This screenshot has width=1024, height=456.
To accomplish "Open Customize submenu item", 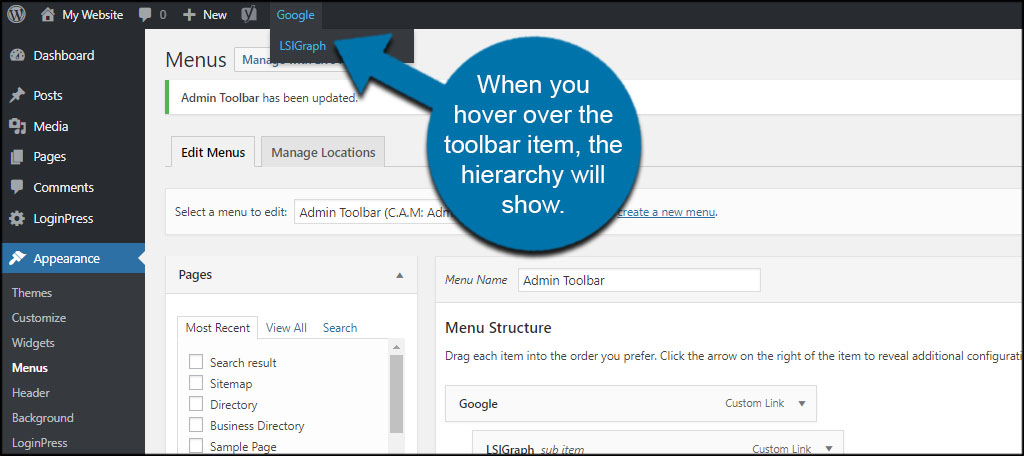I will point(39,318).
